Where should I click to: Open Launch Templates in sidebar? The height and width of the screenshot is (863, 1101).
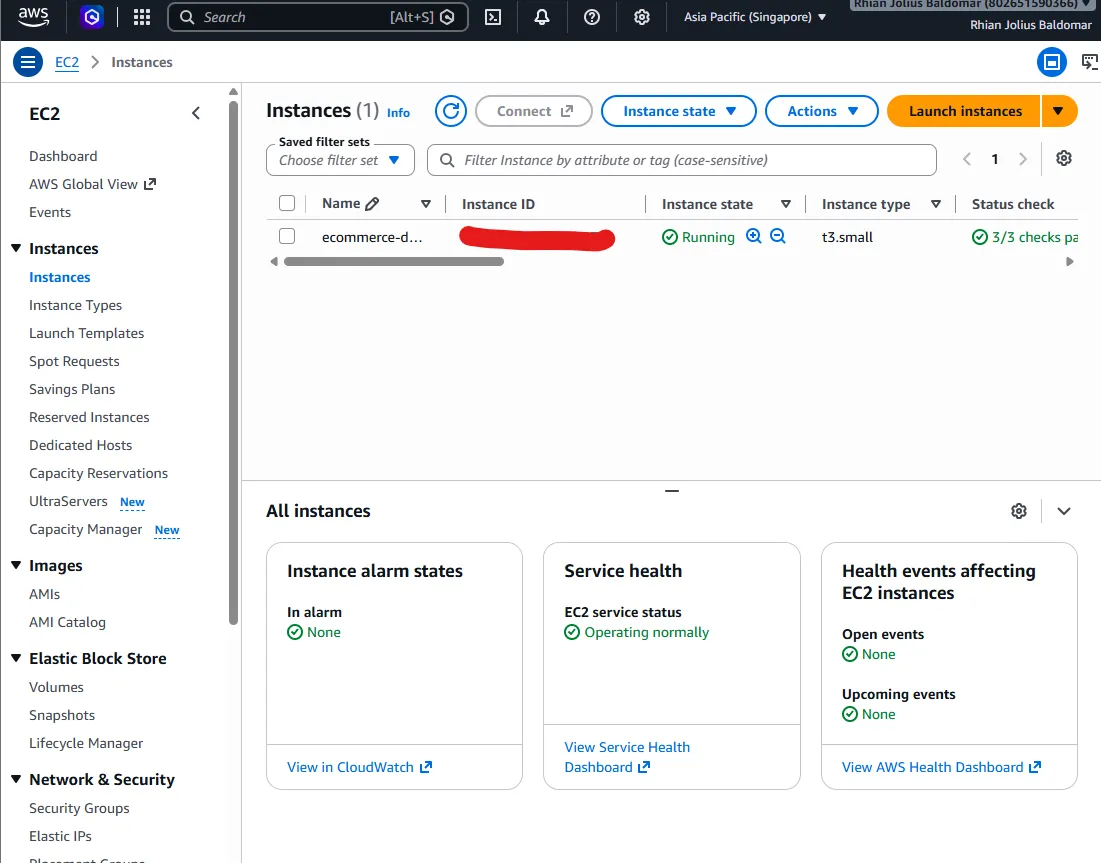(86, 334)
